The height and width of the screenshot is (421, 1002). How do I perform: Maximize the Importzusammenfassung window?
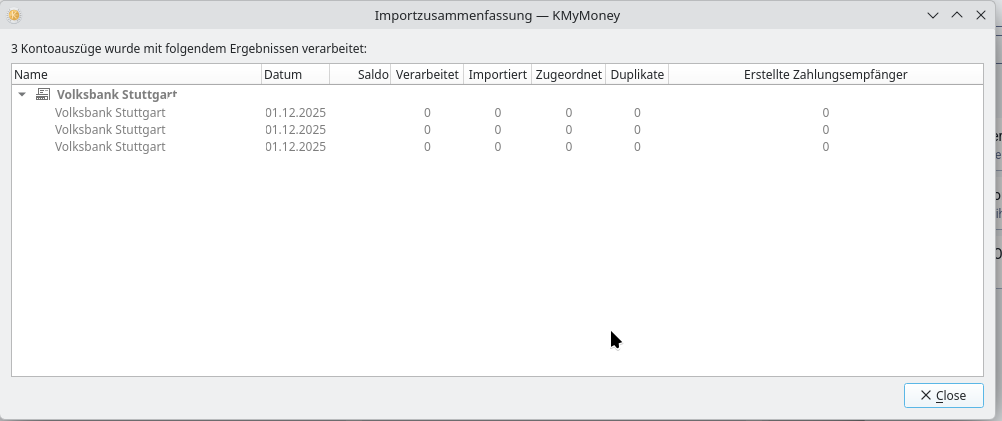click(x=956, y=16)
